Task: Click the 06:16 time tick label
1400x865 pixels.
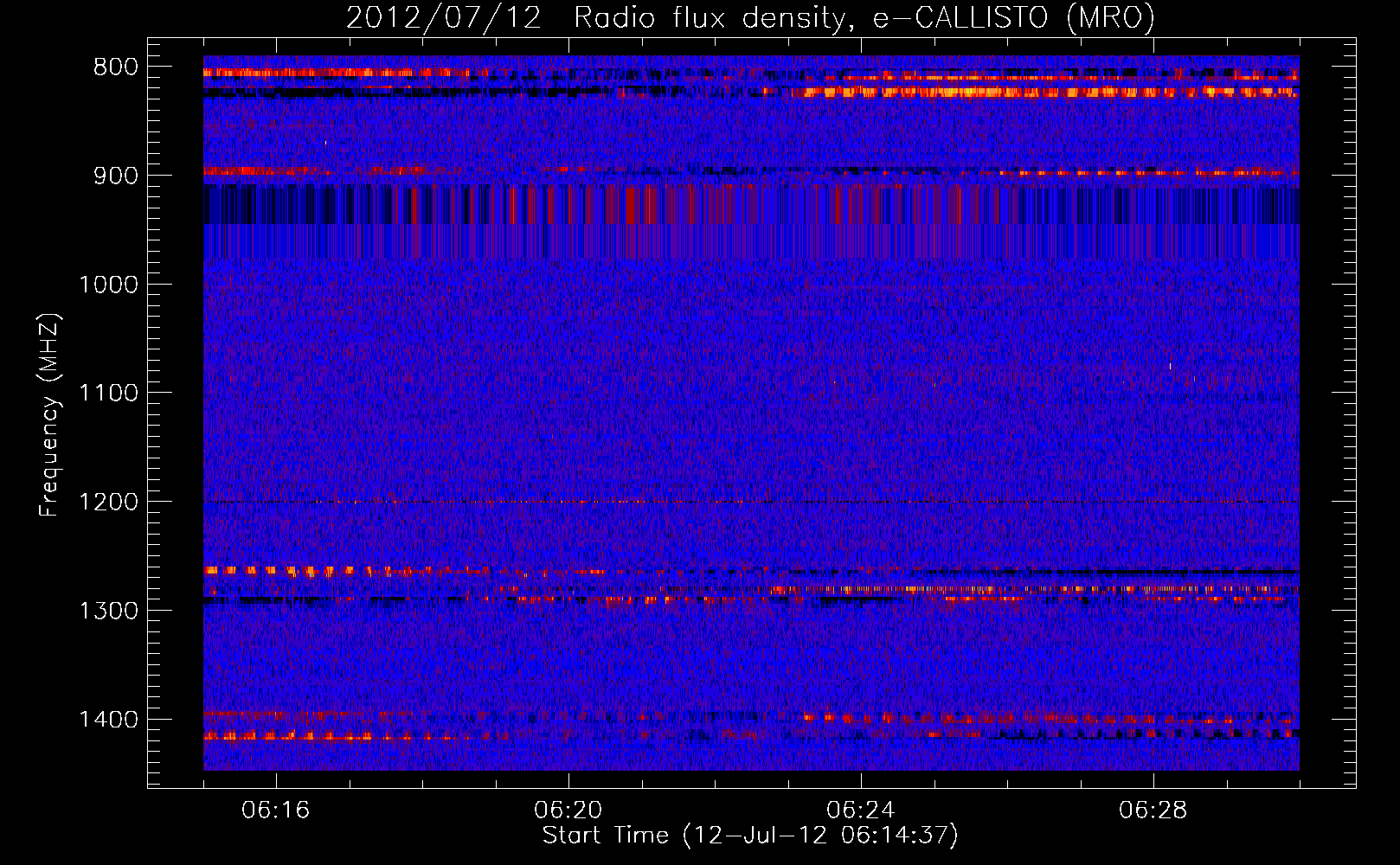Action: [x=276, y=811]
